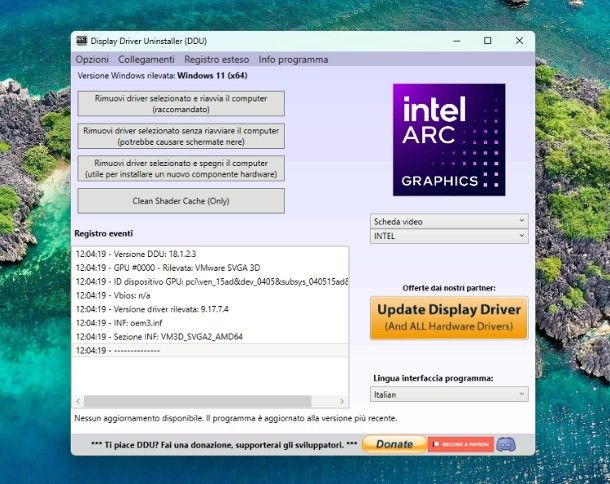Click the Become a Patron button

point(460,444)
